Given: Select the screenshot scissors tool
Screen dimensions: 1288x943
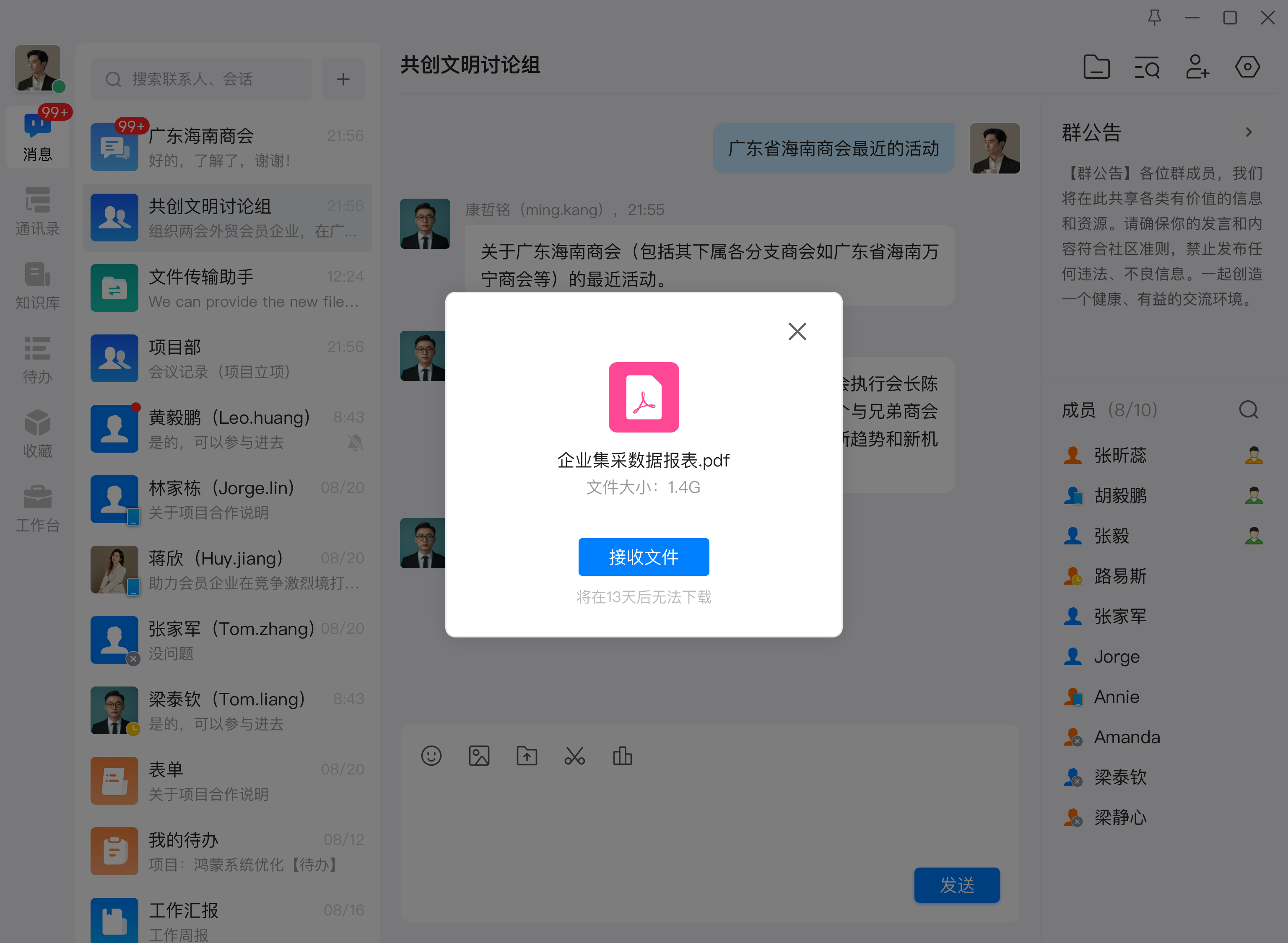Looking at the screenshot, I should 574,755.
